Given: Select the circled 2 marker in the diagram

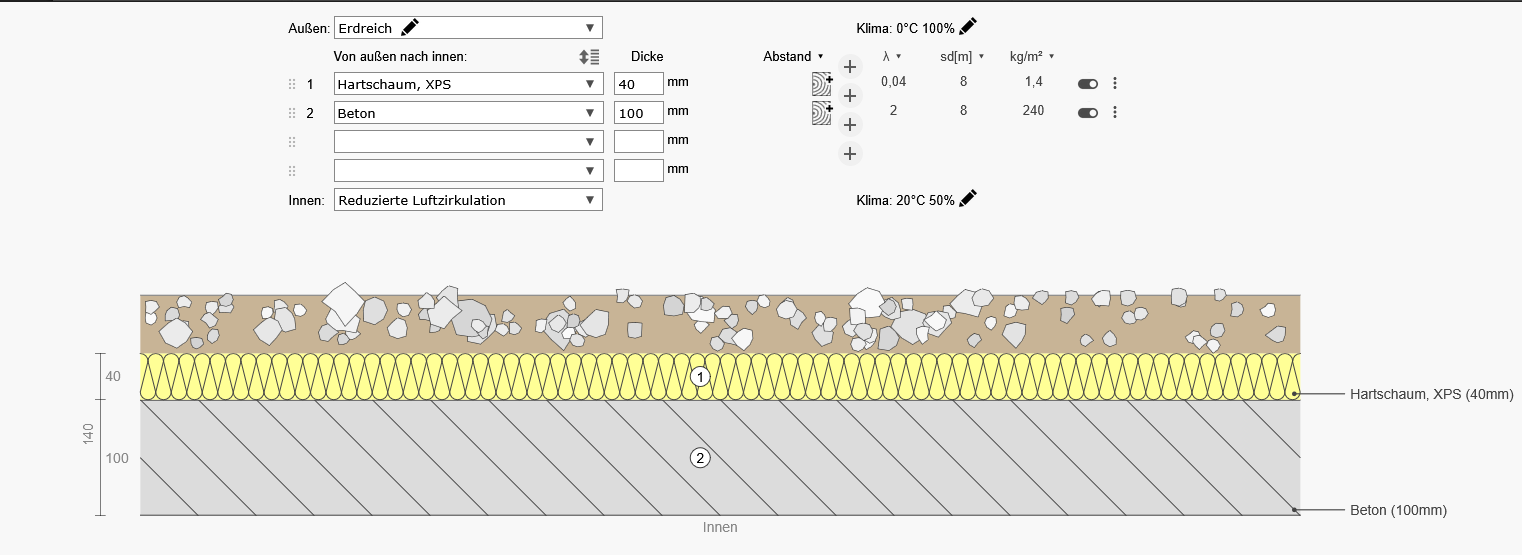Looking at the screenshot, I should pos(701,458).
